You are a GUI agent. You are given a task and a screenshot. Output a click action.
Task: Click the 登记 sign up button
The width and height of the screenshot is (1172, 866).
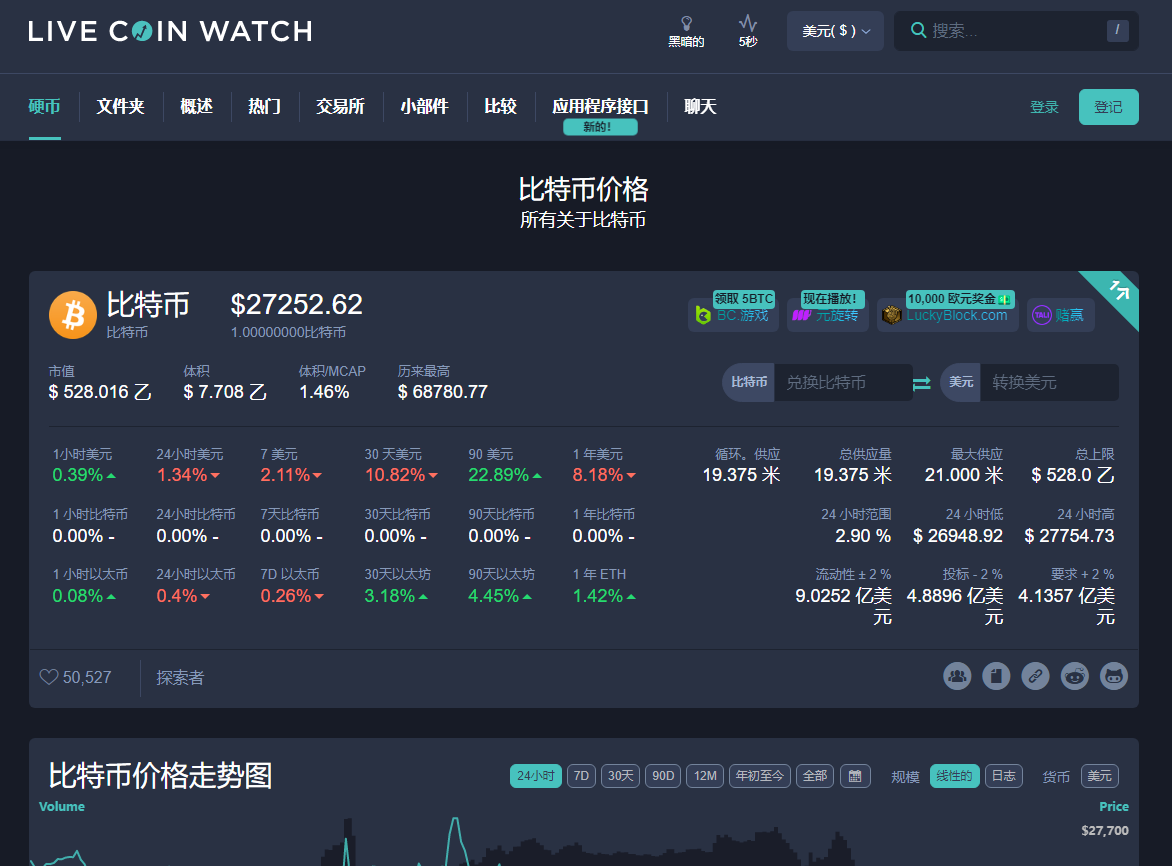1108,107
